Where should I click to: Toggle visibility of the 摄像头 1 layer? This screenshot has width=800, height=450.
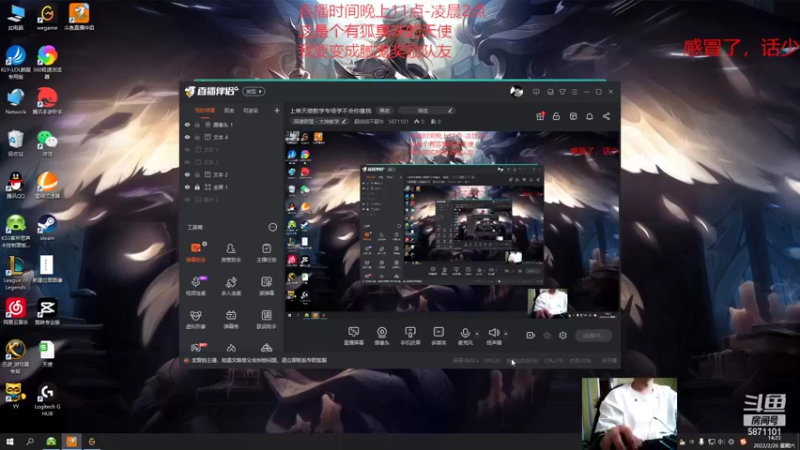187,124
